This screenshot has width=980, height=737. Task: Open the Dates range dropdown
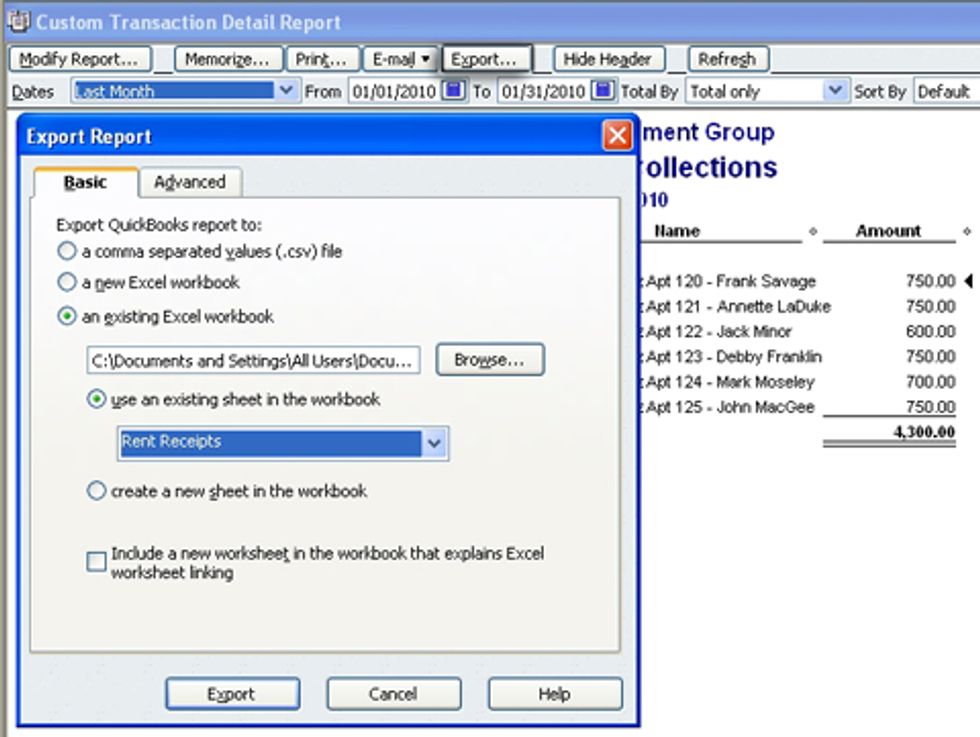[x=286, y=91]
